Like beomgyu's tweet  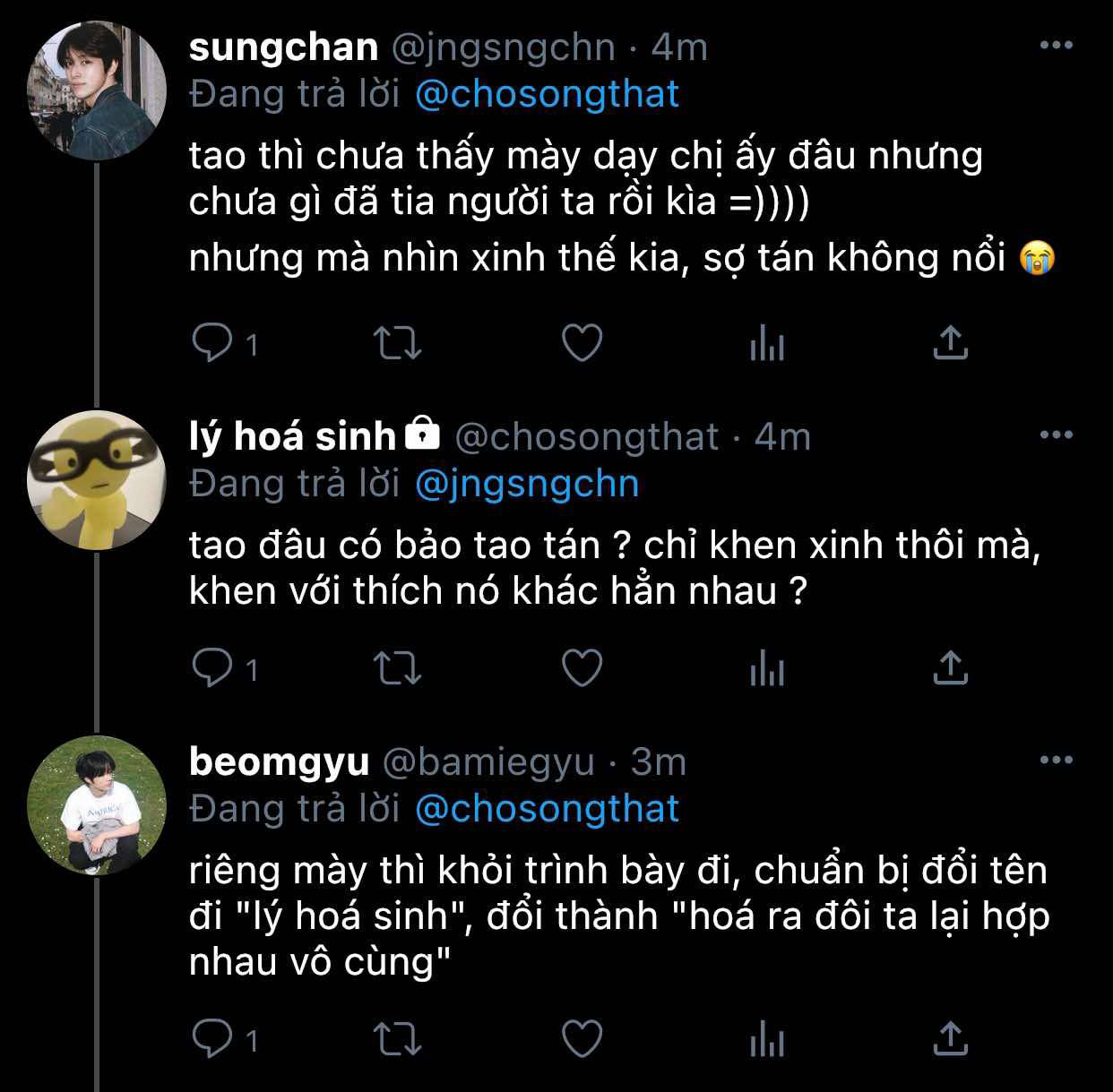[582, 1039]
